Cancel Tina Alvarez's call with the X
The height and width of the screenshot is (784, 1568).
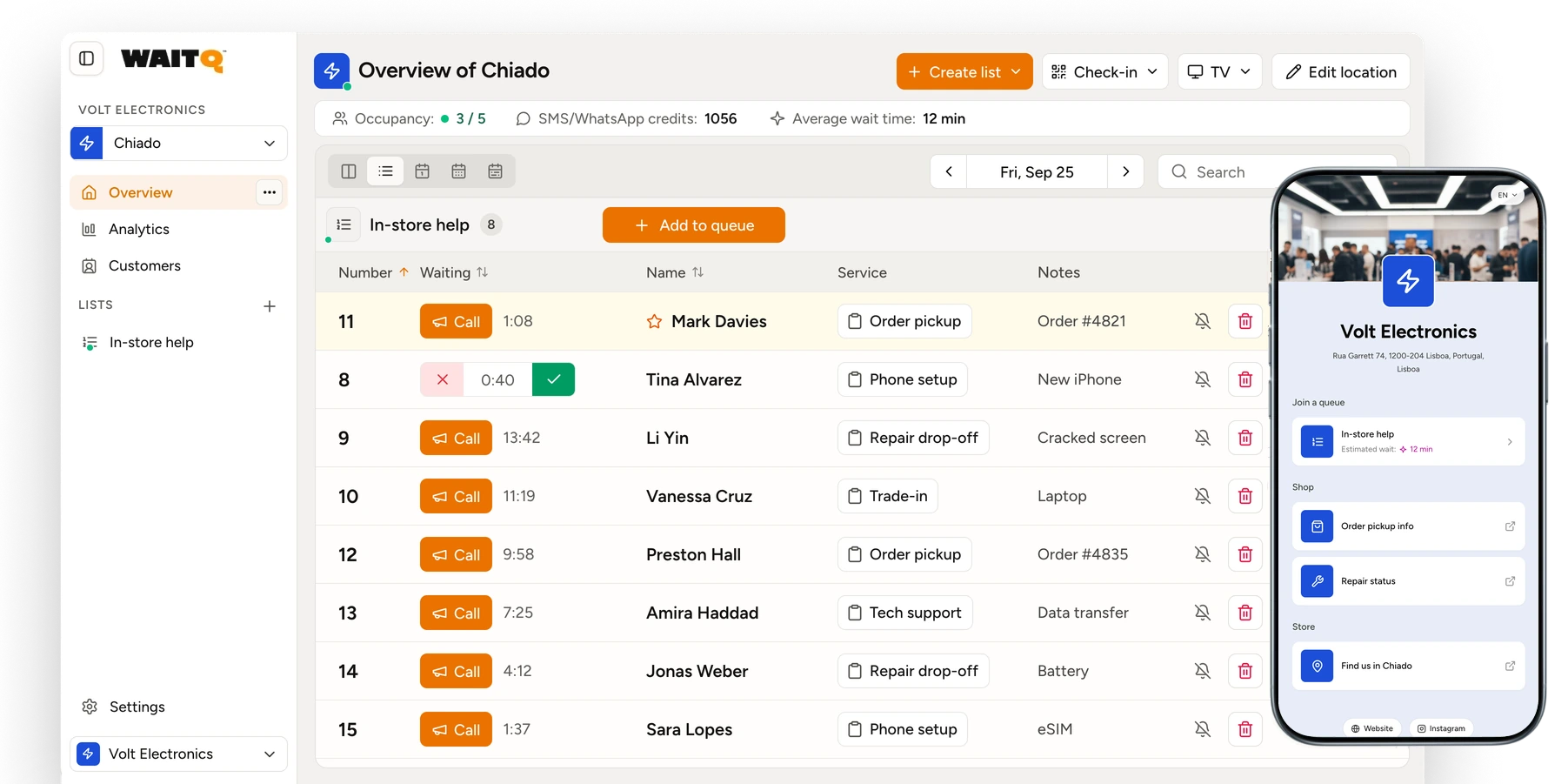click(442, 379)
